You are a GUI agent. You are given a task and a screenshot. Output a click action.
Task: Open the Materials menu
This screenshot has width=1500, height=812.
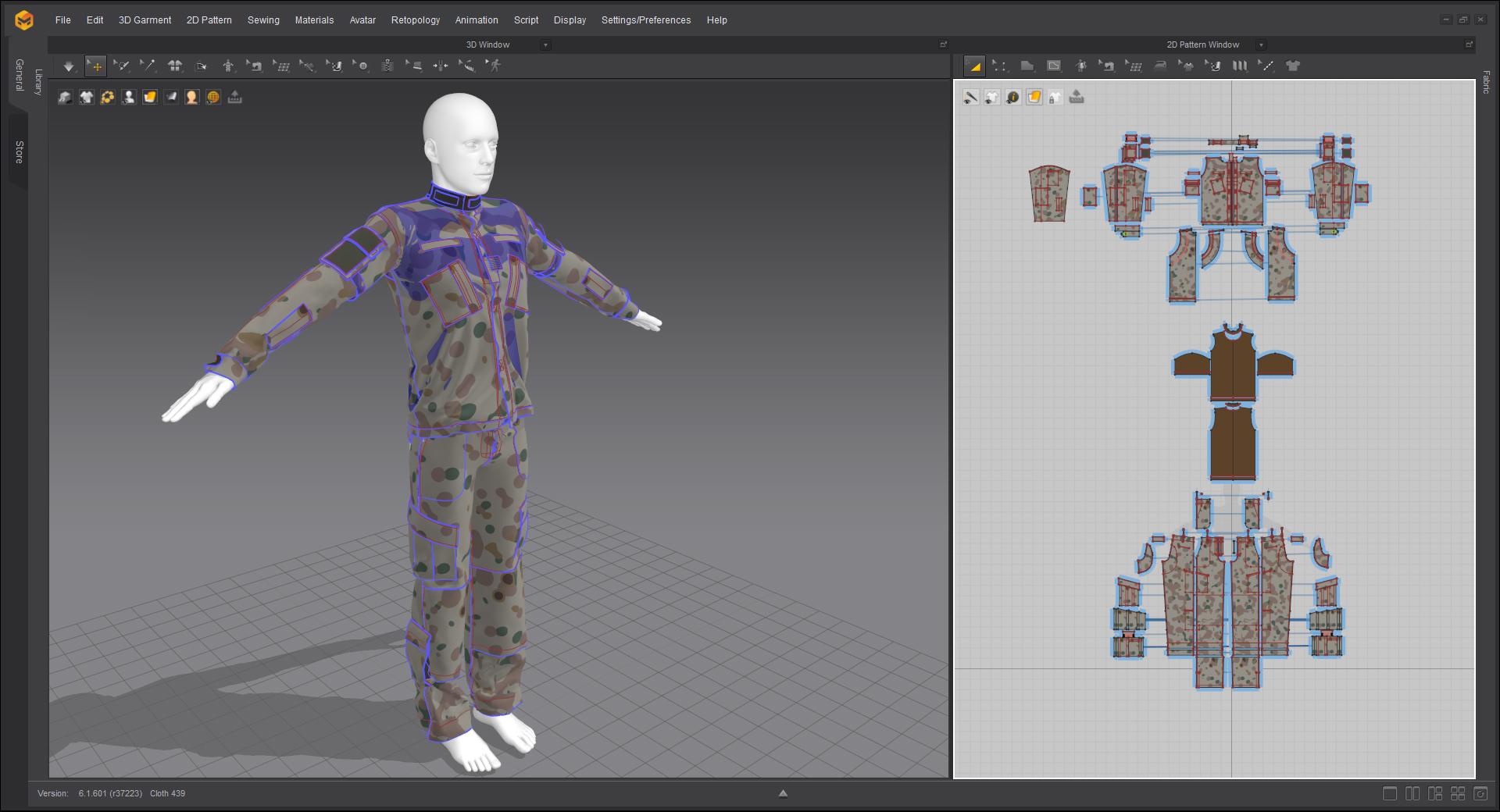click(x=314, y=20)
